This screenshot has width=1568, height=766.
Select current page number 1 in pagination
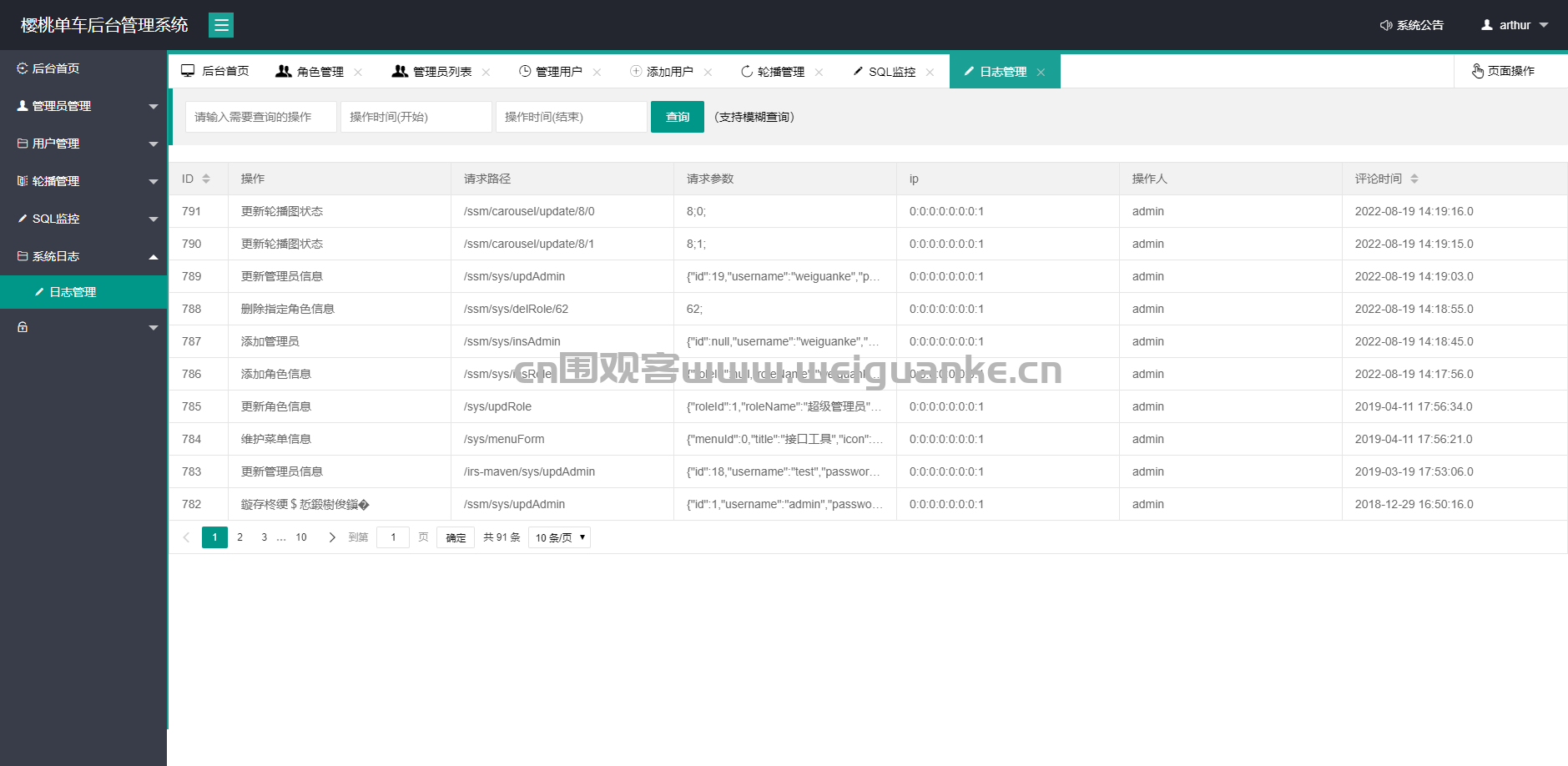pyautogui.click(x=214, y=537)
